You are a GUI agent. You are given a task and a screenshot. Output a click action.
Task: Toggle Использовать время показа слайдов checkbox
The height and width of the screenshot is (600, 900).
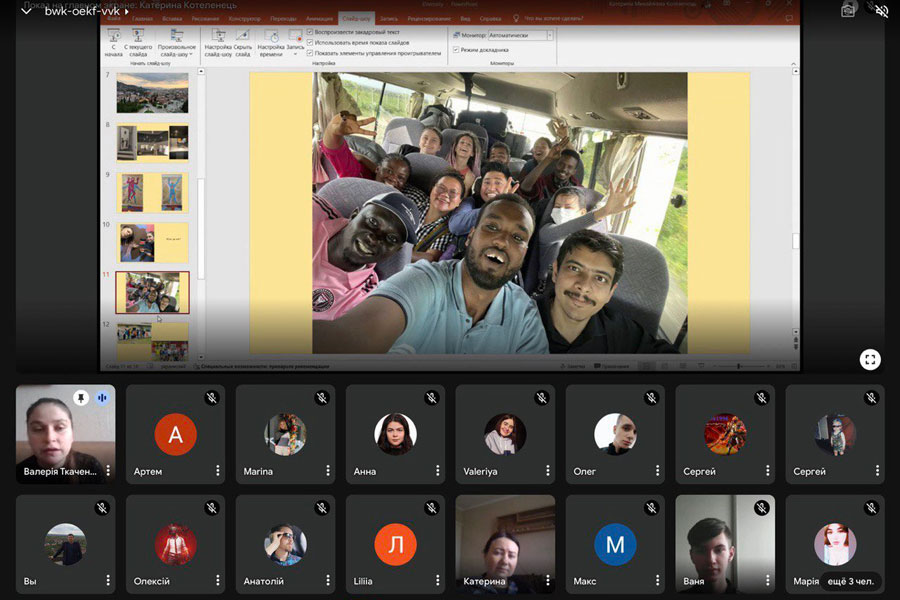point(311,43)
